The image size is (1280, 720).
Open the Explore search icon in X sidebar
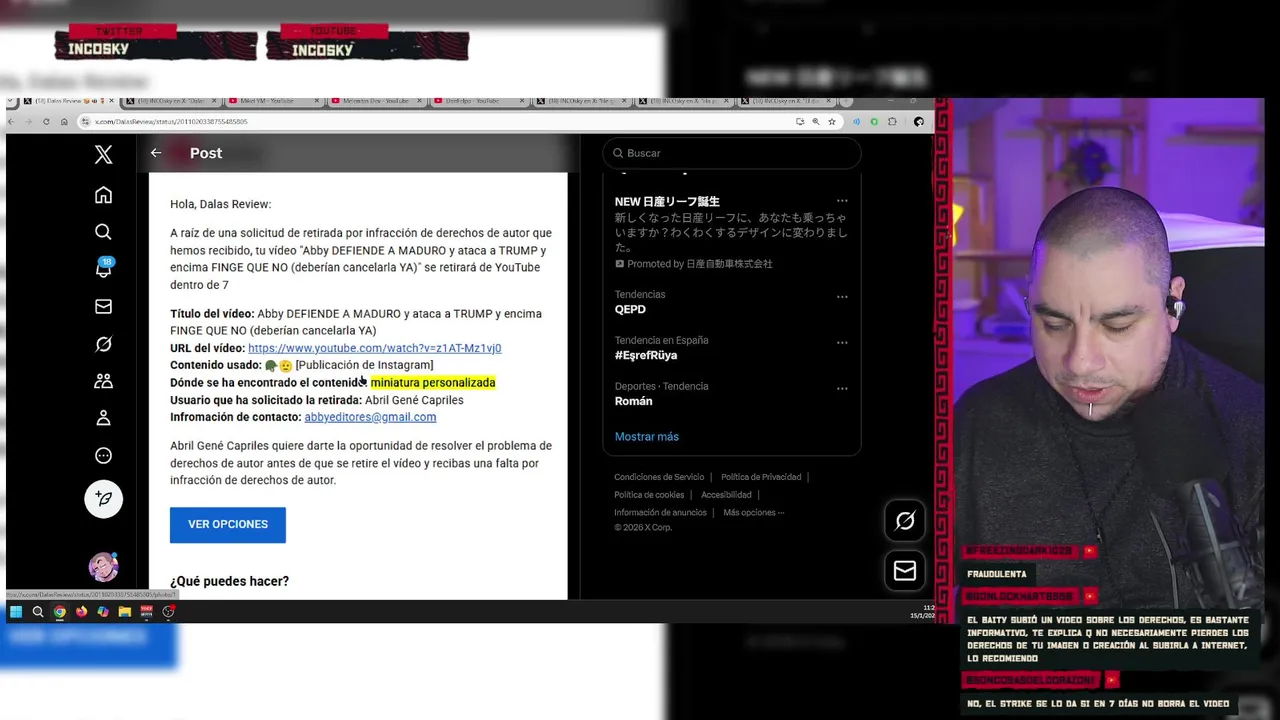(x=103, y=232)
